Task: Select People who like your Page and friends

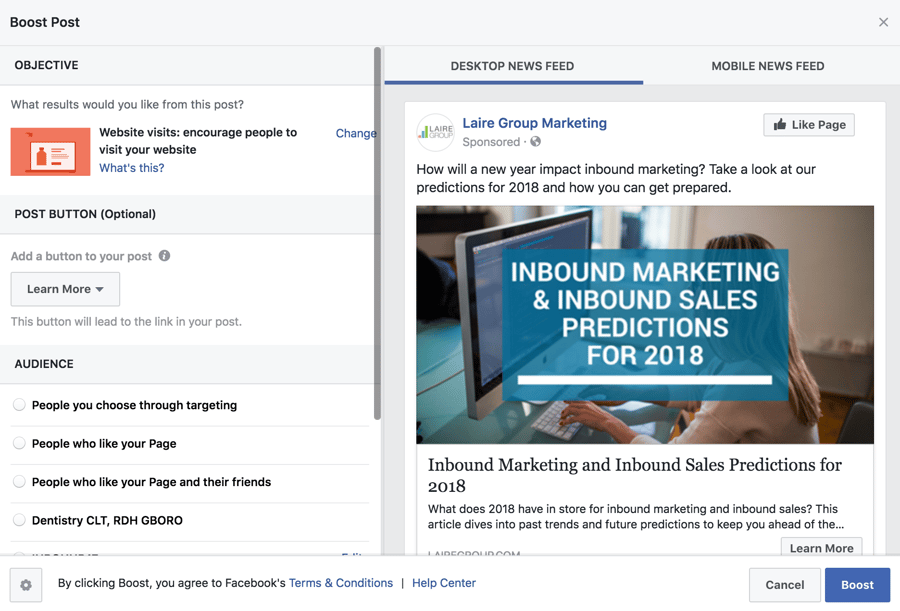Action: click(20, 482)
